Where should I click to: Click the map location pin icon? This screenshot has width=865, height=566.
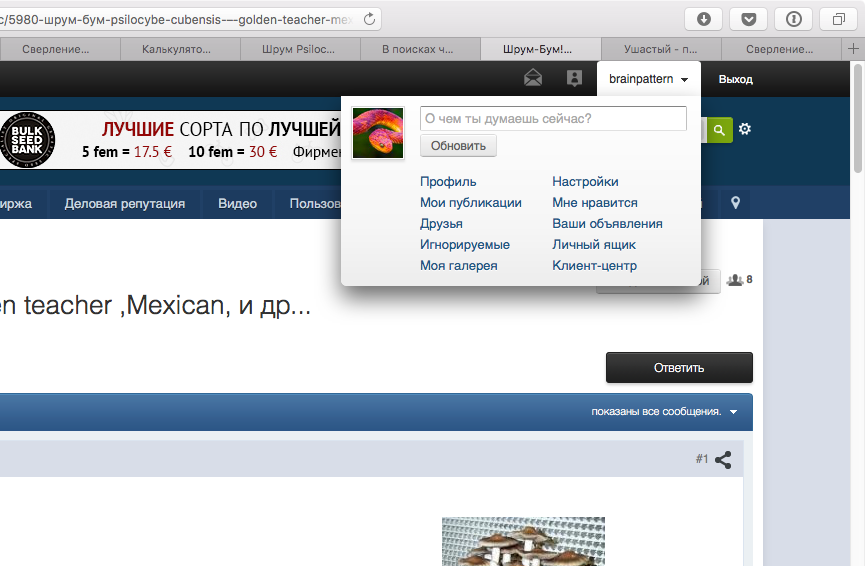735,203
